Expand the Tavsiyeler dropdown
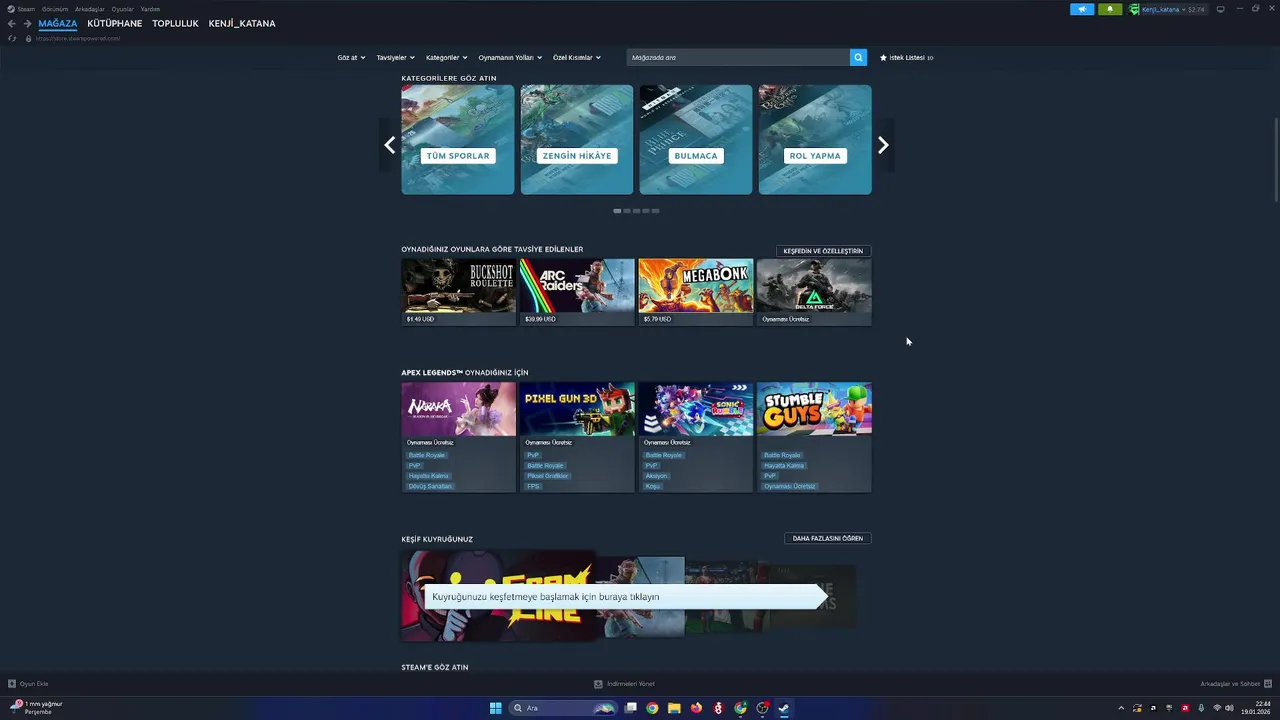This screenshot has width=1280, height=720. click(x=395, y=57)
